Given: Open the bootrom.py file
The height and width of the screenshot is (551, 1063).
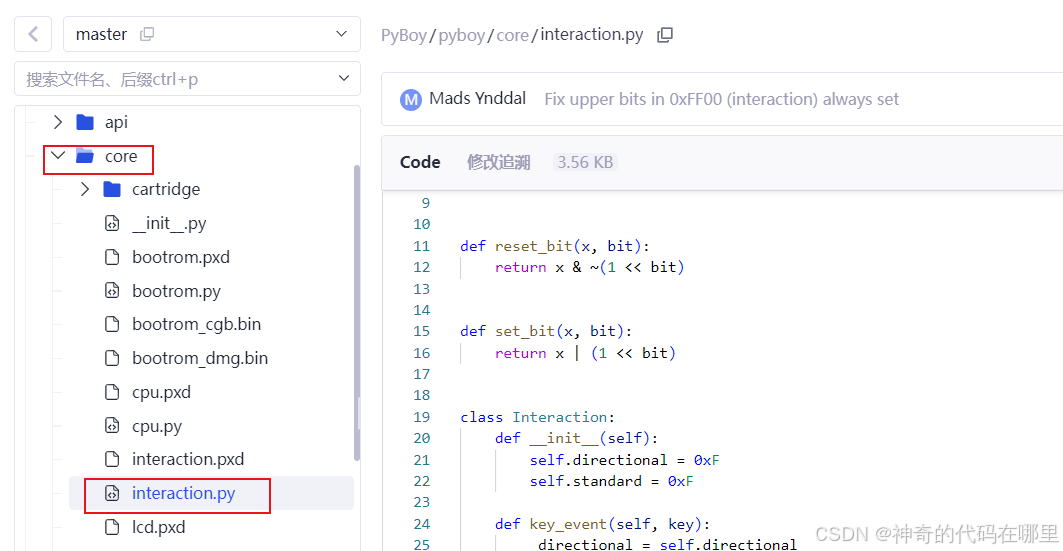Looking at the screenshot, I should pyautogui.click(x=176, y=291).
